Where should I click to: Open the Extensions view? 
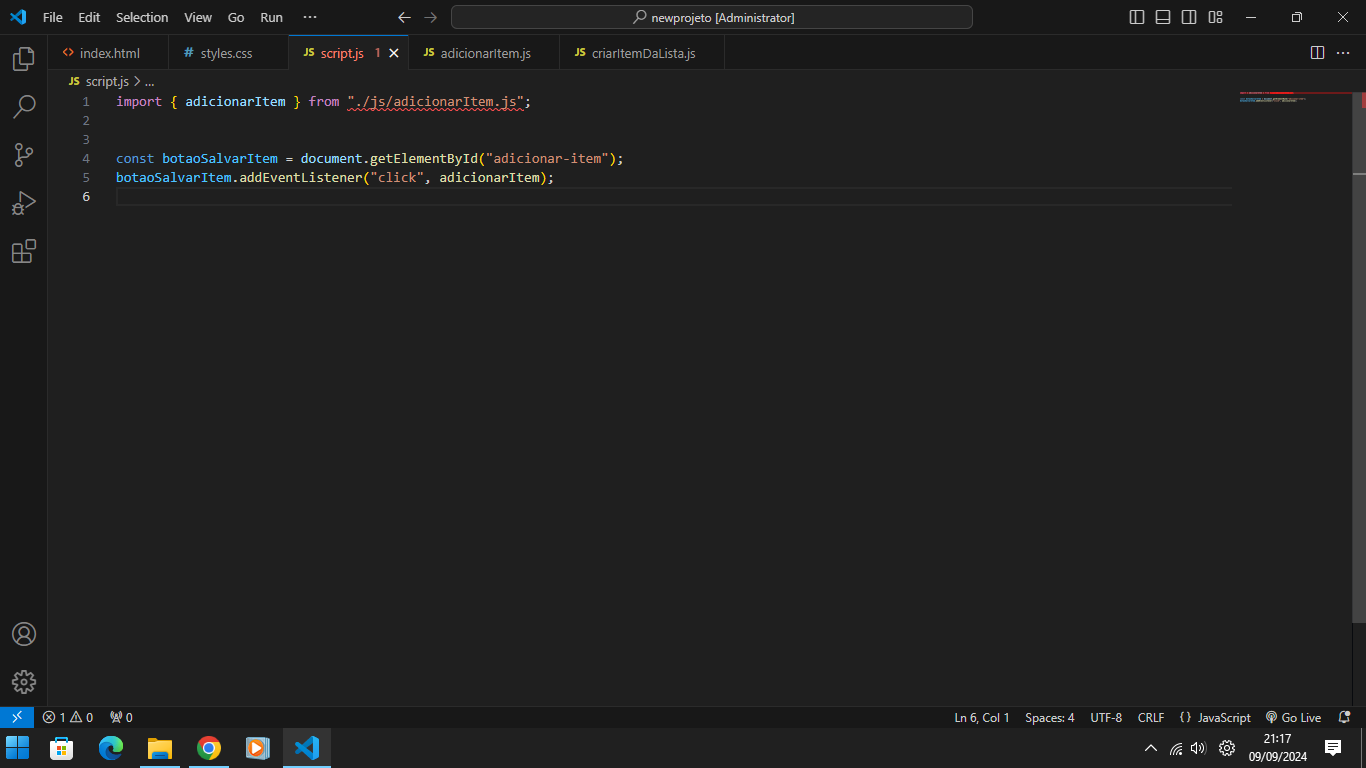point(24,251)
